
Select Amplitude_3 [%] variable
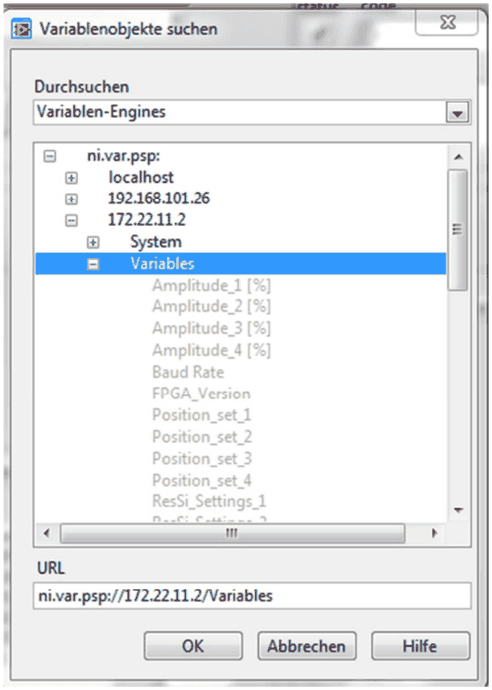coord(212,328)
